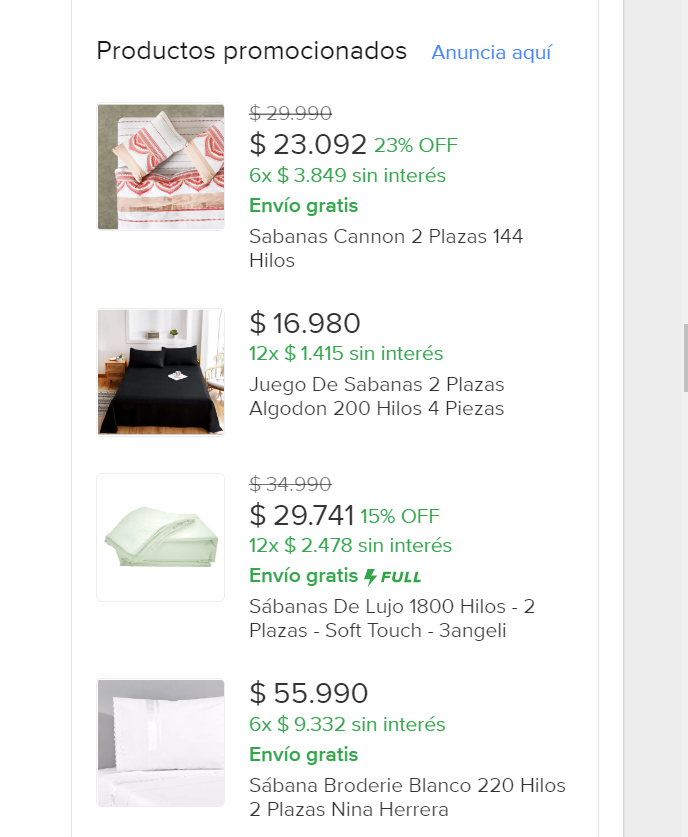This screenshot has width=688, height=837.
Task: Open the green folded sheets product image
Action: (x=161, y=538)
